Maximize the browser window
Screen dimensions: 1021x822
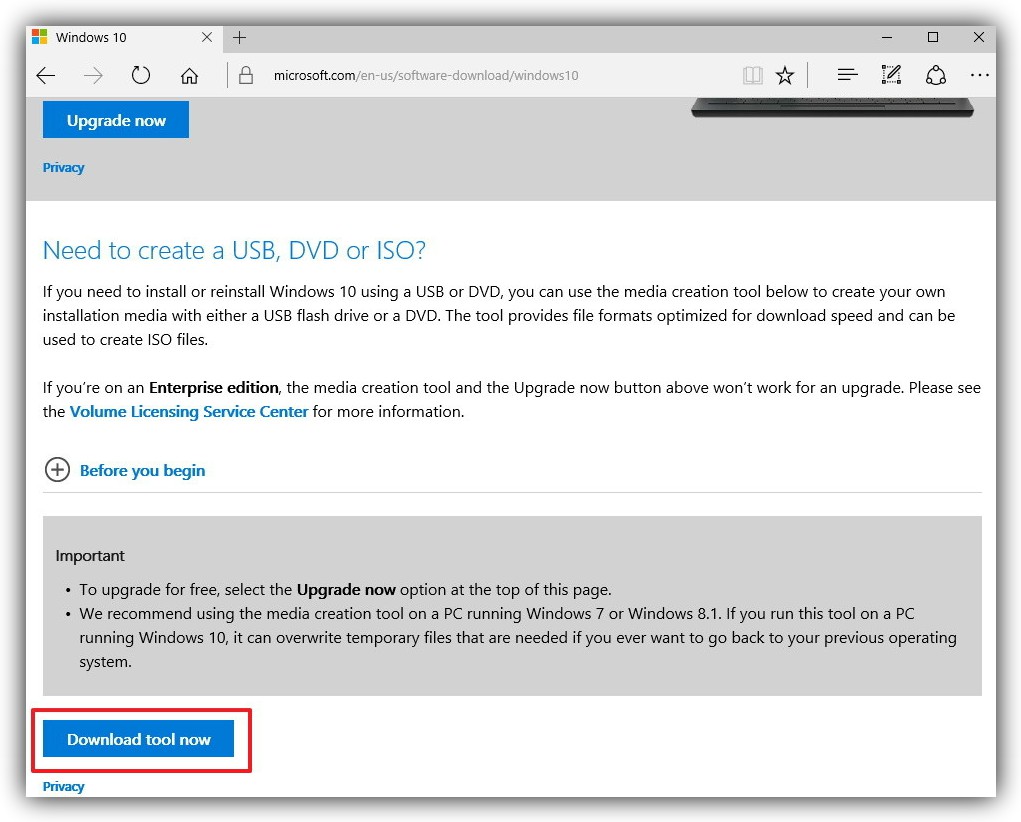(x=932, y=38)
